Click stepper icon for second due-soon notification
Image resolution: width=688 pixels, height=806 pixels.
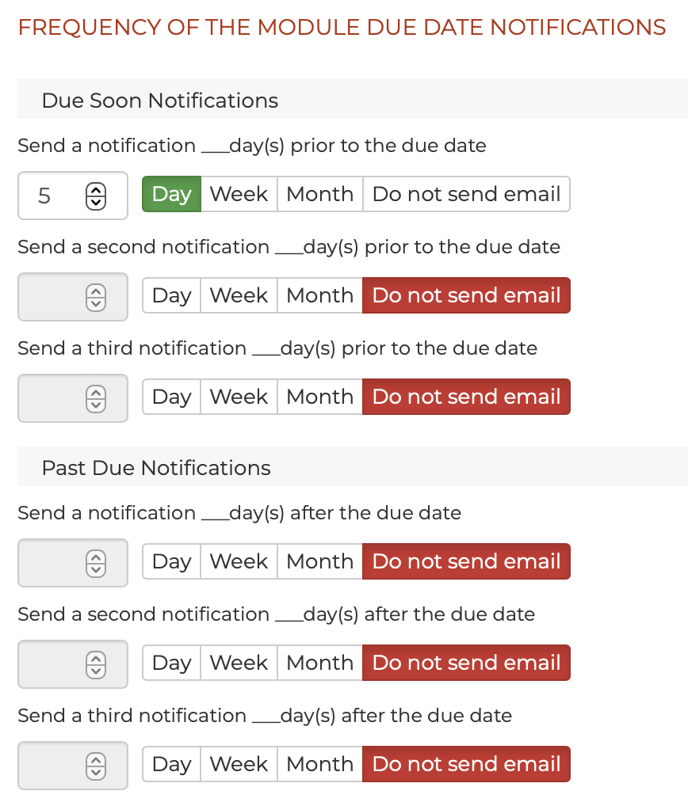[x=95, y=297]
